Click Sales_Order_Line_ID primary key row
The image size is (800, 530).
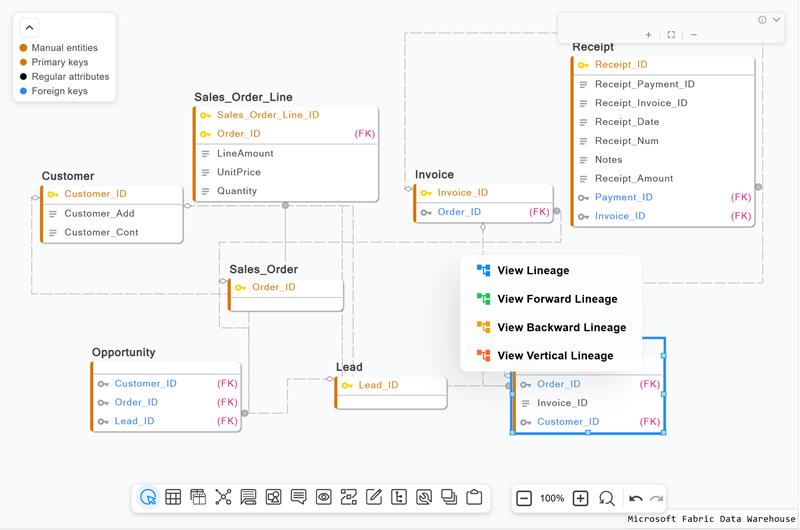(x=287, y=115)
